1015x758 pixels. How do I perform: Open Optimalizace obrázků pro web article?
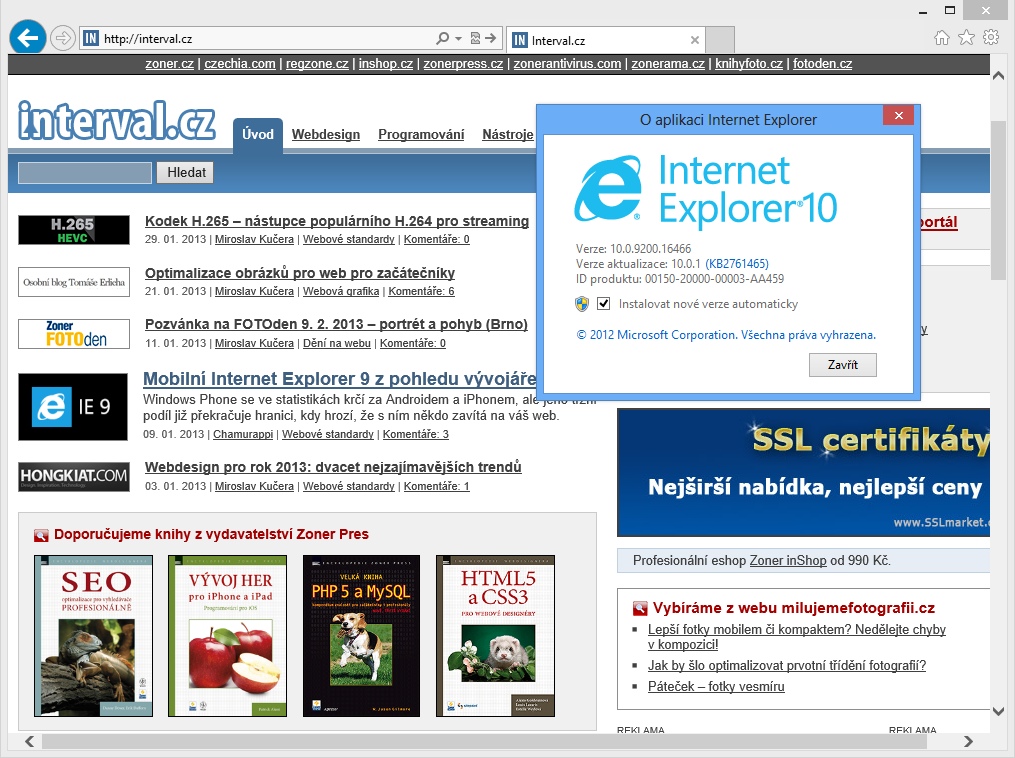[300, 273]
